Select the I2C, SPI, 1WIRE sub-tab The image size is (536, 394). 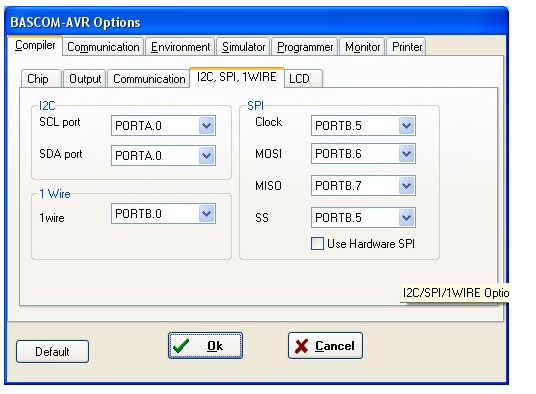pyautogui.click(x=237, y=77)
